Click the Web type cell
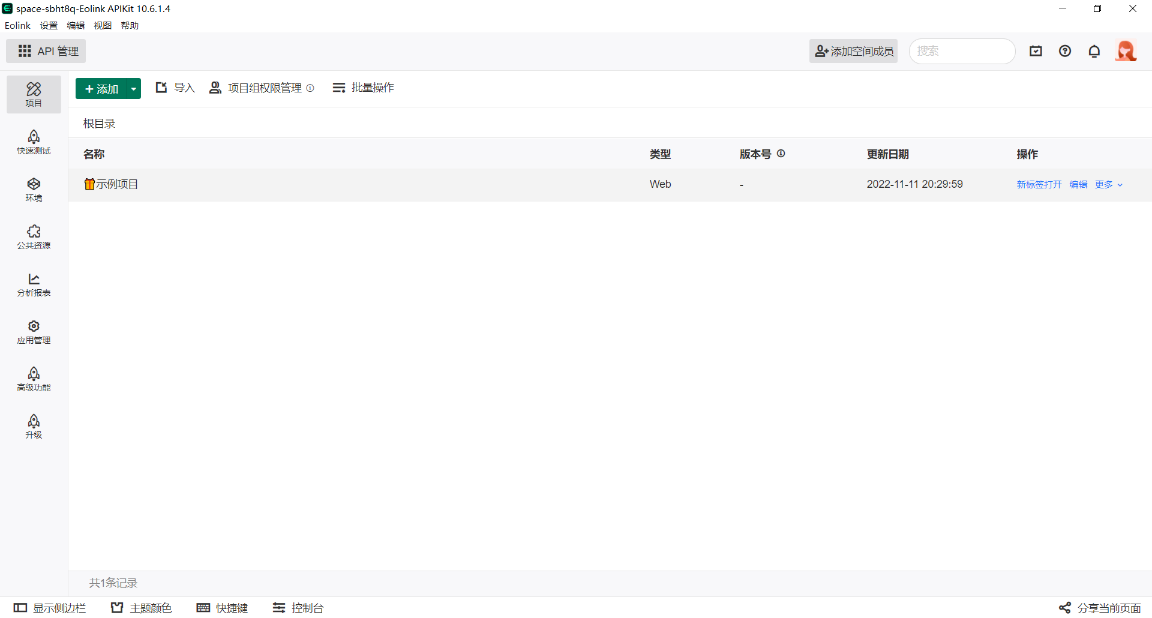1152x618 pixels. 660,184
